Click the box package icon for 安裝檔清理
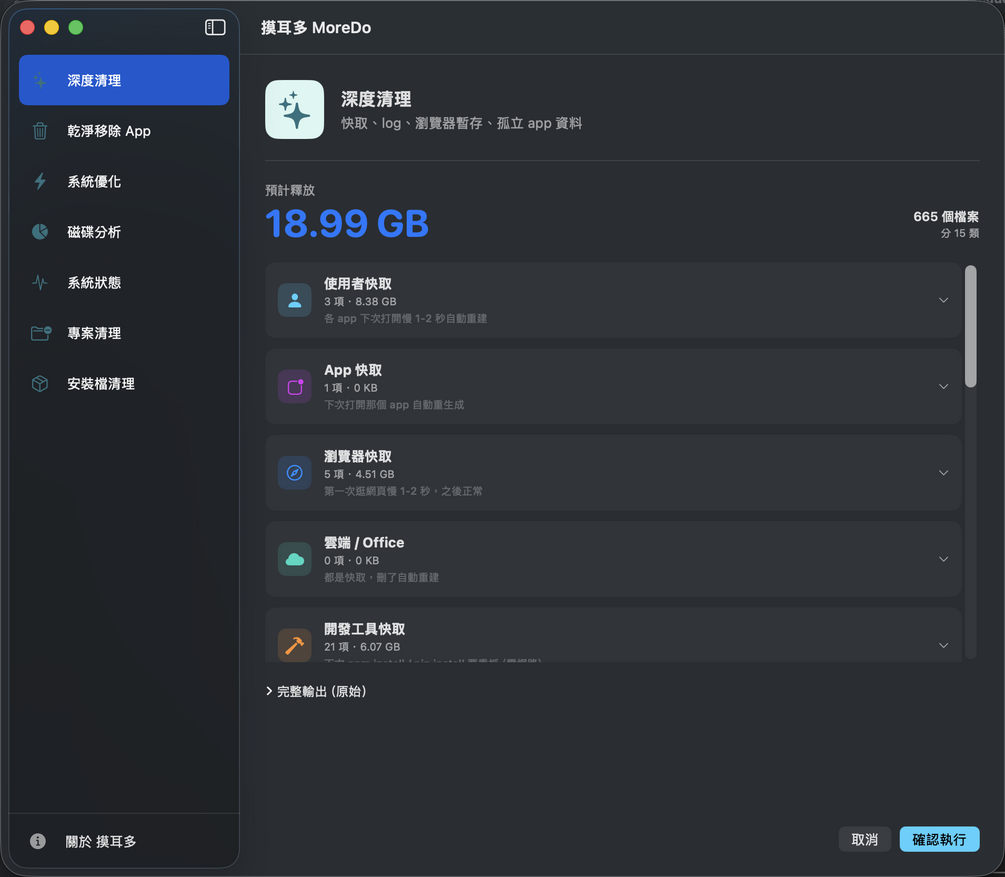The width and height of the screenshot is (1005, 877). pos(40,383)
